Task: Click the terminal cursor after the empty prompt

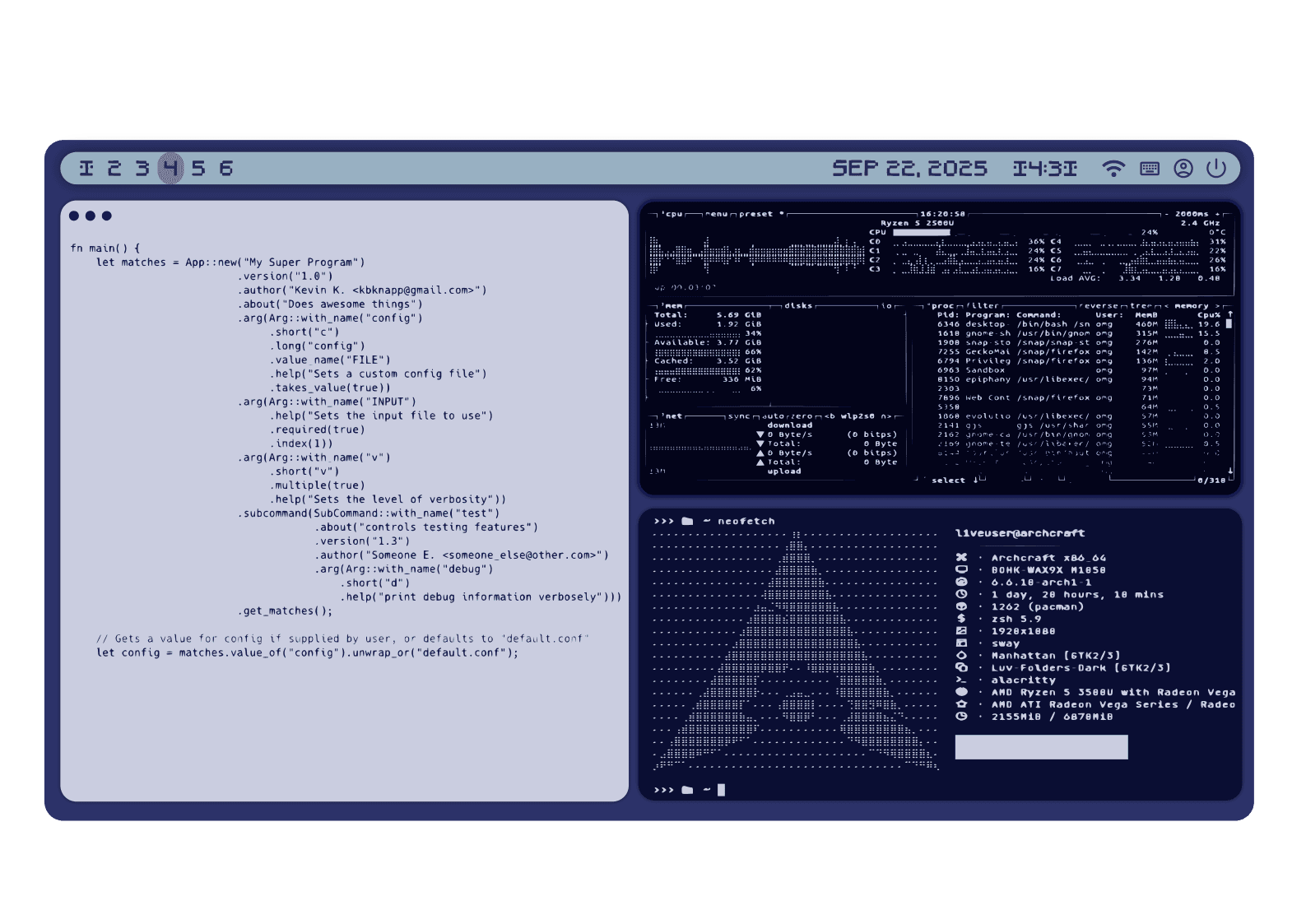Action: (722, 790)
